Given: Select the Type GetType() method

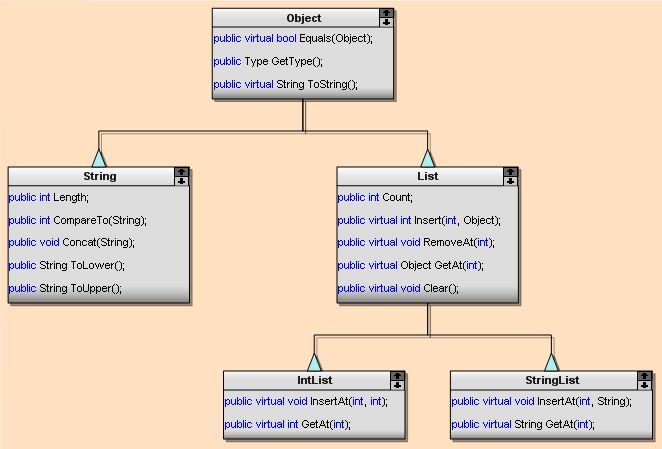Looking at the screenshot, I should coord(268,61).
